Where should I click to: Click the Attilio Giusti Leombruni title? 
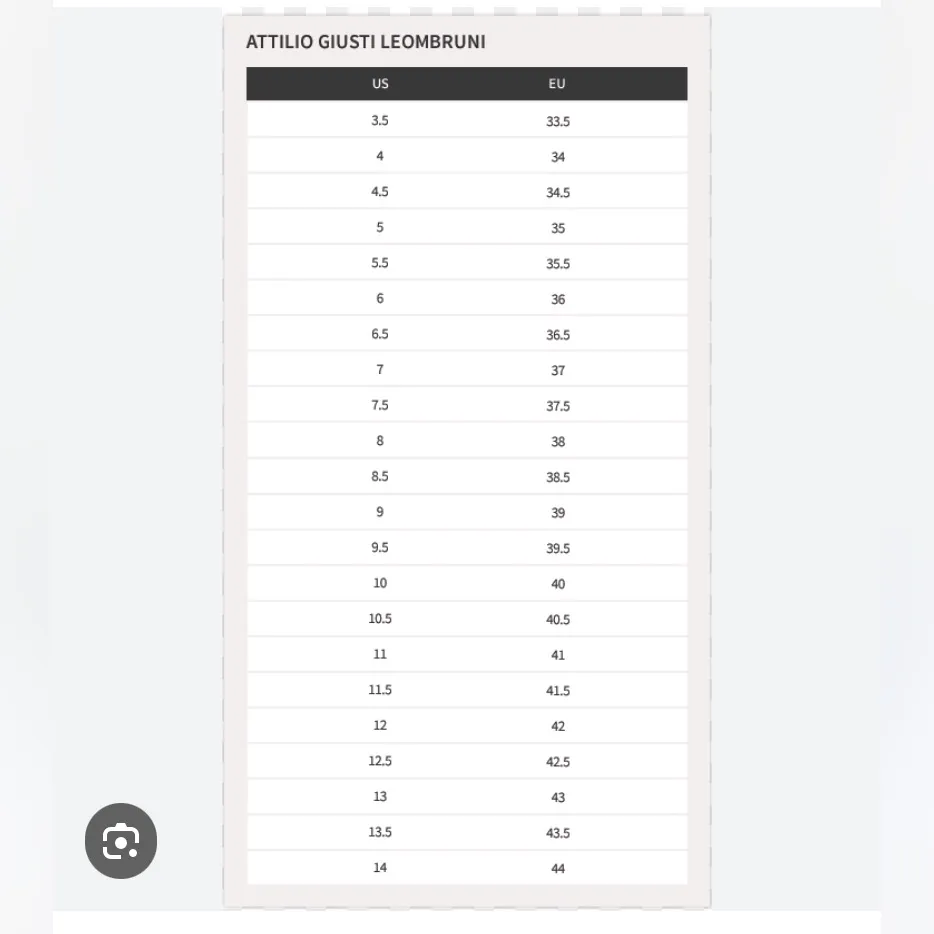pyautogui.click(x=366, y=42)
